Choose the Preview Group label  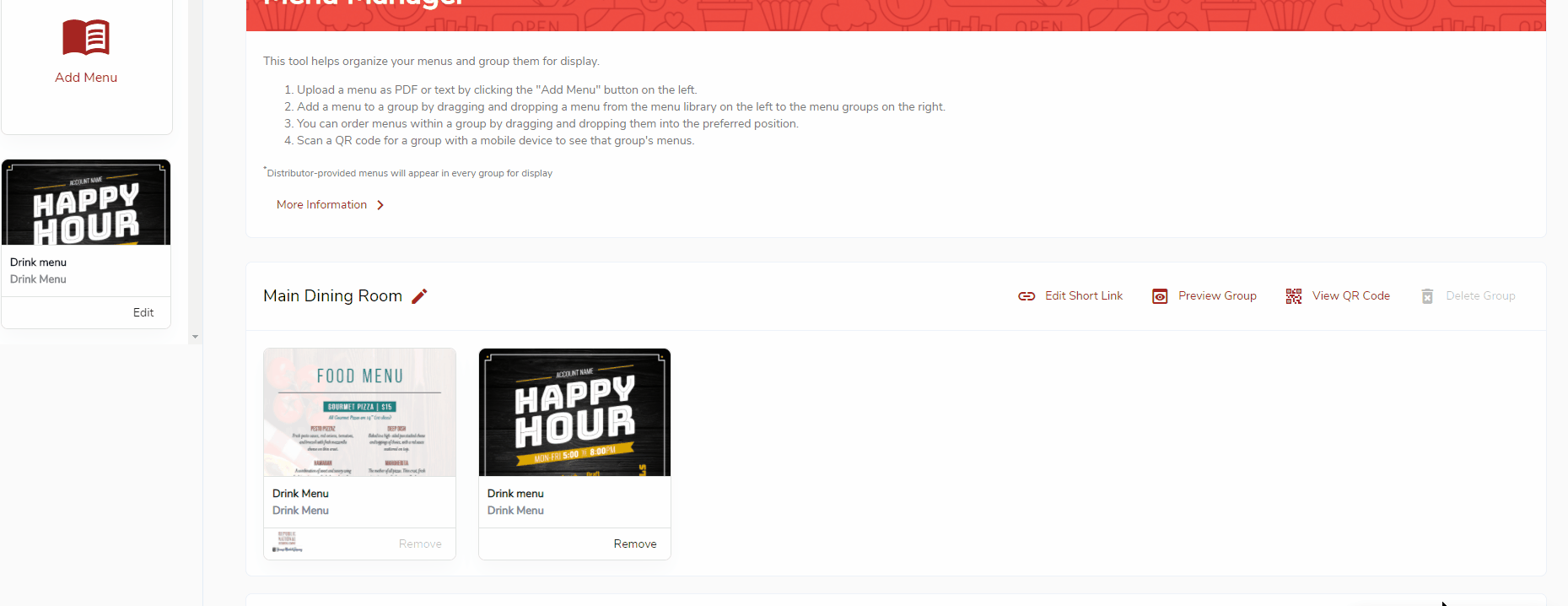1217,296
